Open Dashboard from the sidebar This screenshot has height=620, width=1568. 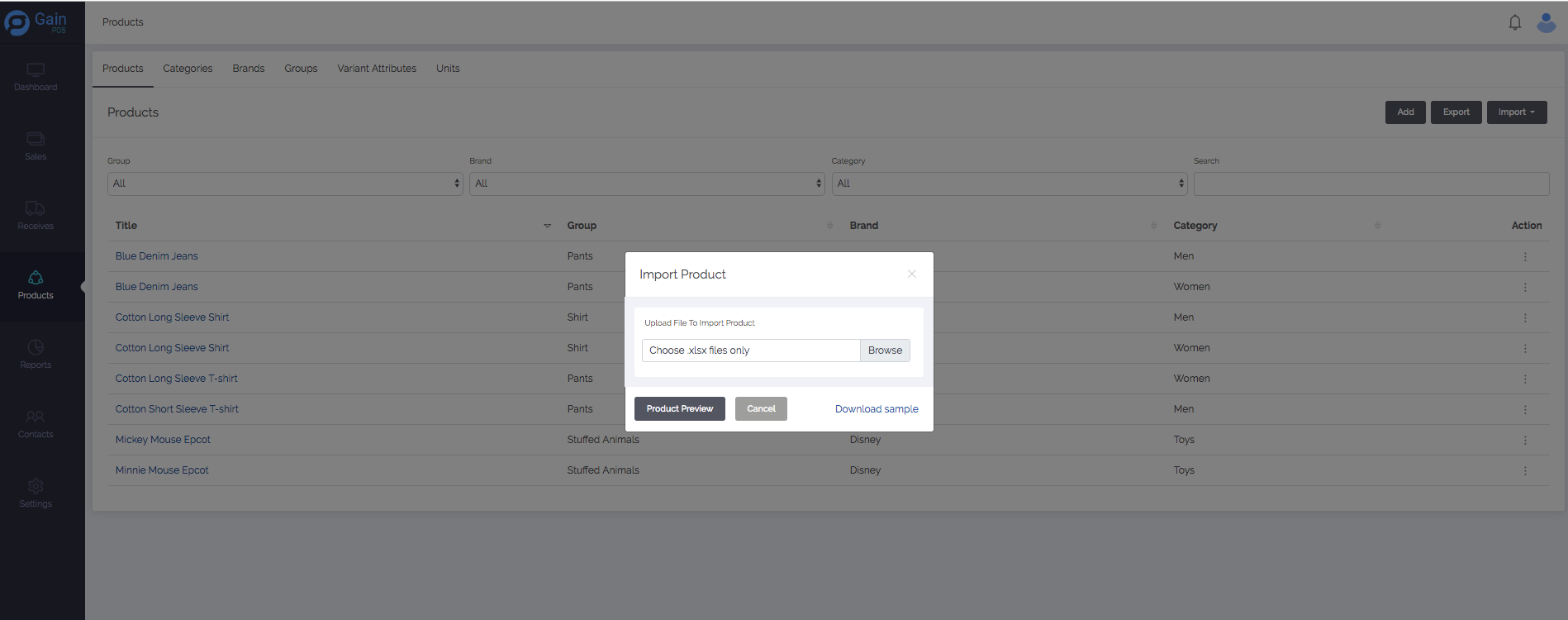click(x=36, y=77)
